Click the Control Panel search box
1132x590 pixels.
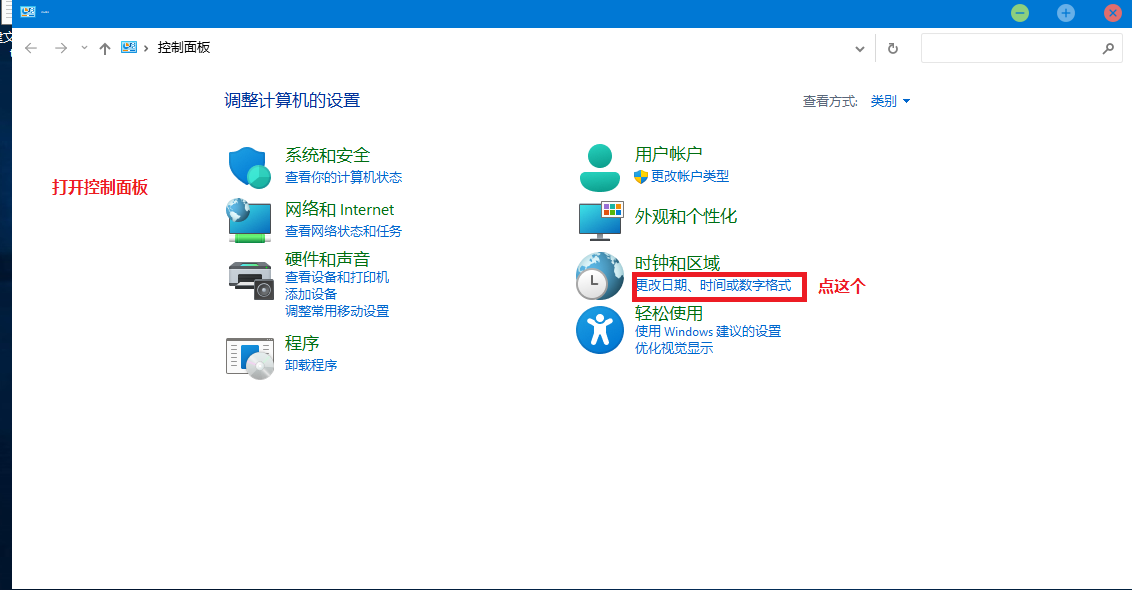tap(1010, 48)
